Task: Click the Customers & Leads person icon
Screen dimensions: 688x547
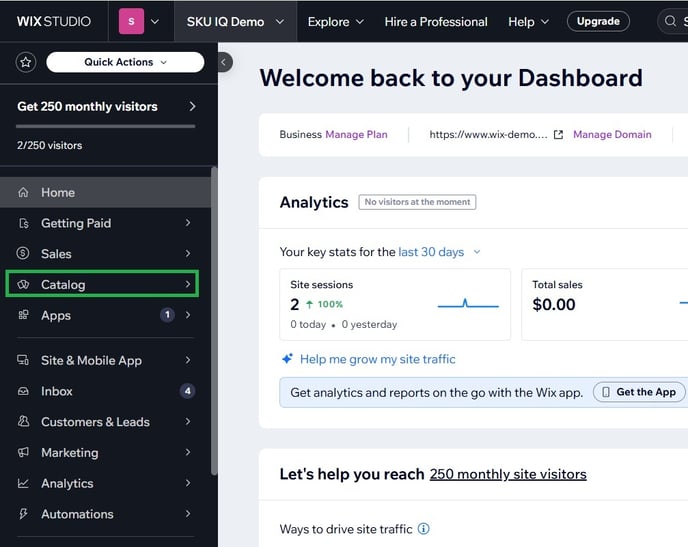Action: pos(23,422)
